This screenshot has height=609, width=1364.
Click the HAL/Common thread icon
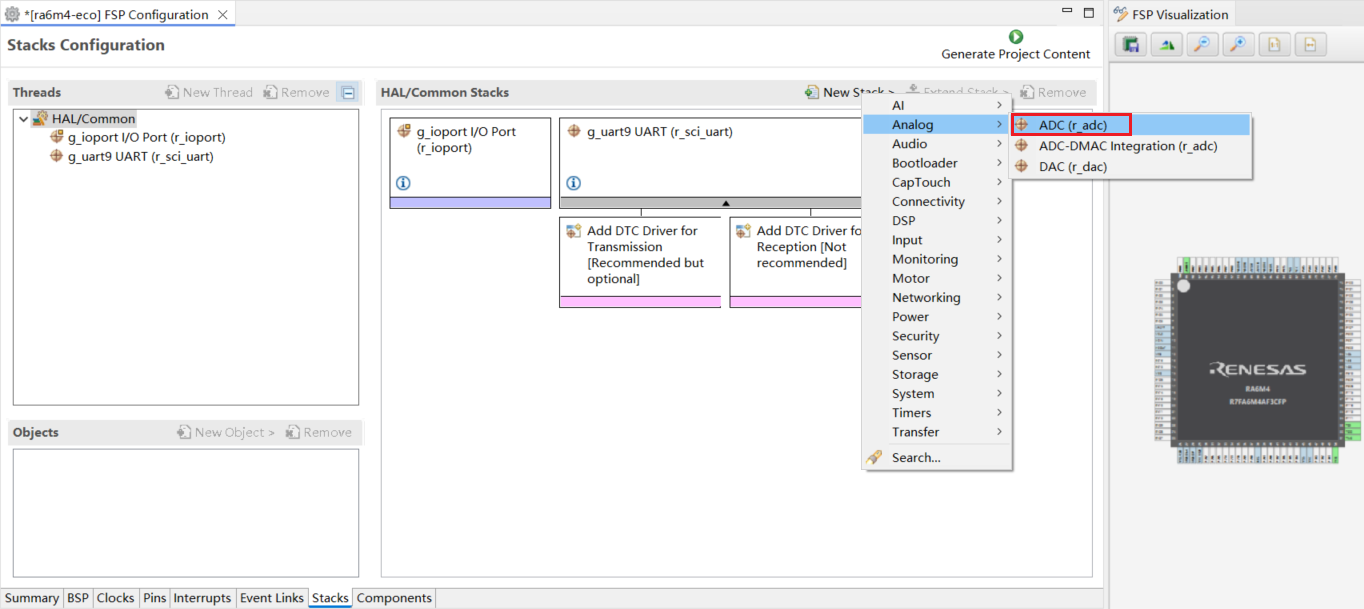pos(40,118)
